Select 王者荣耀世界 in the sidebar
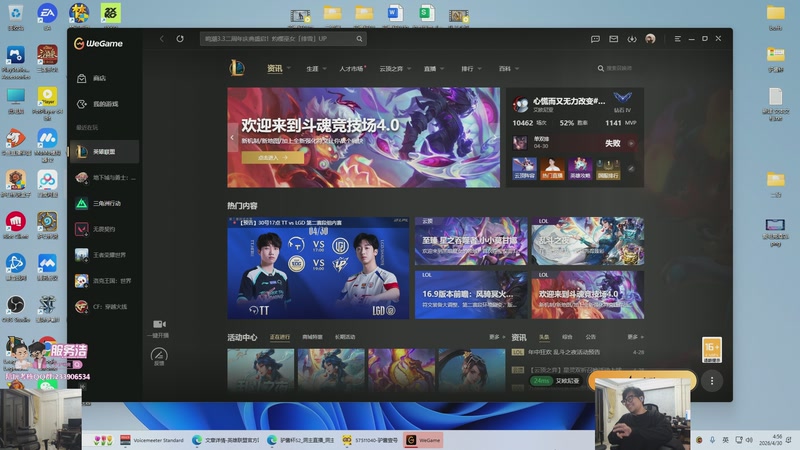The width and height of the screenshot is (800, 450). tap(104, 255)
